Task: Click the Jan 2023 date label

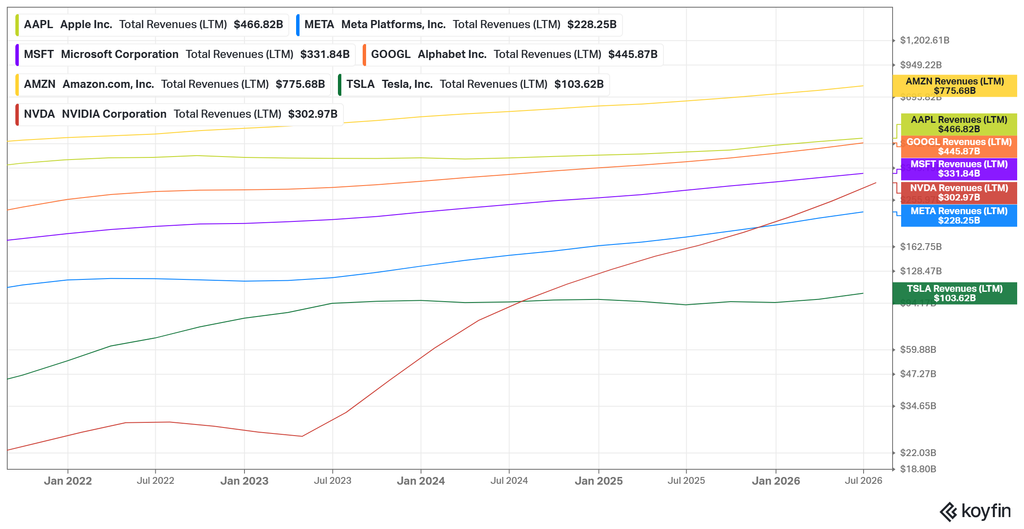Action: pos(244,481)
